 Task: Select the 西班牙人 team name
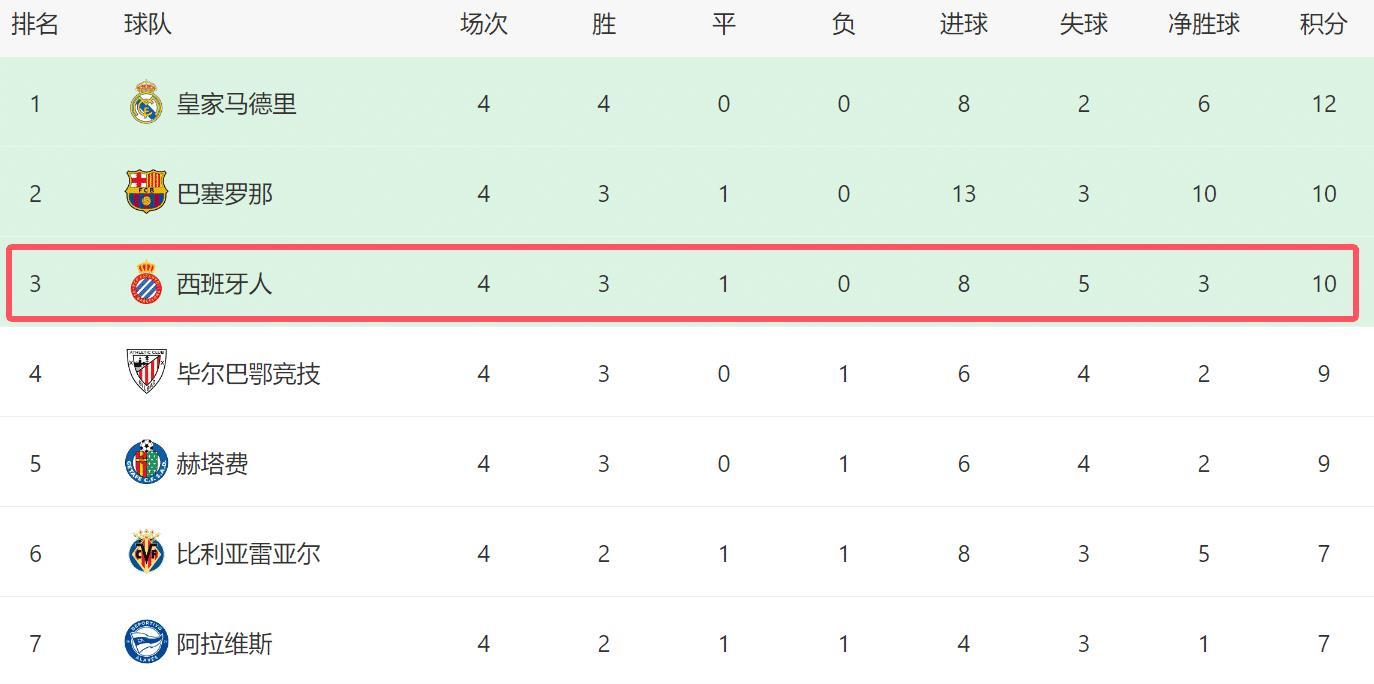point(224,284)
